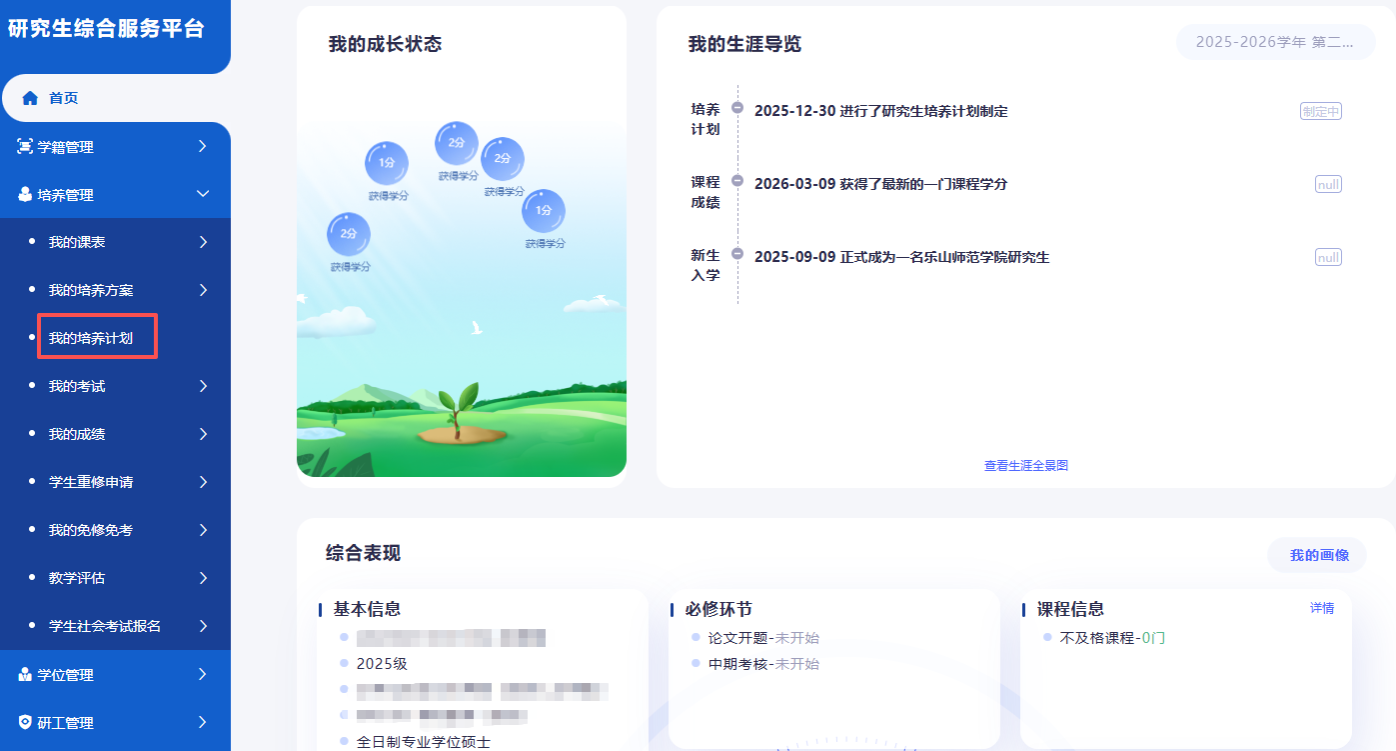Open the 2025-2026学年 semester dropdown
1396x751 pixels.
tap(1275, 43)
